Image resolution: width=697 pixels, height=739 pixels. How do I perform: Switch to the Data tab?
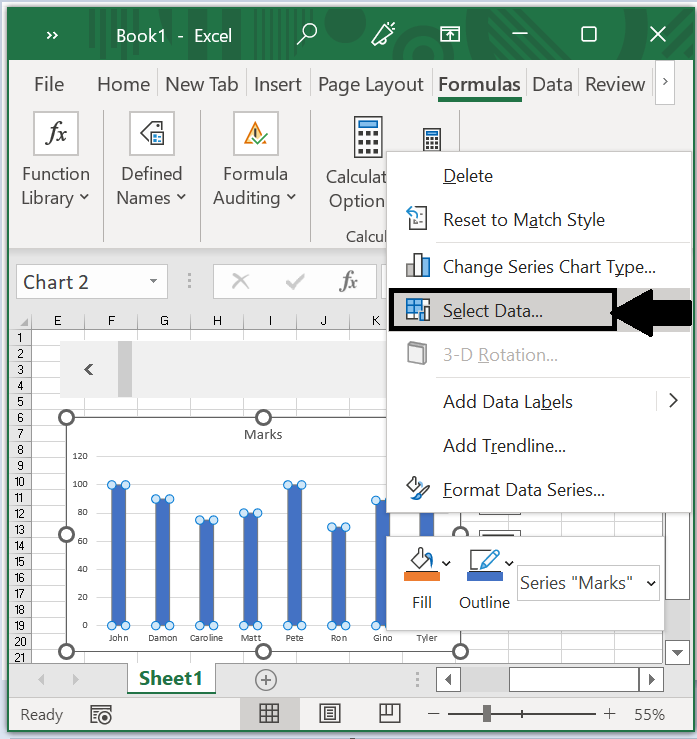(552, 84)
